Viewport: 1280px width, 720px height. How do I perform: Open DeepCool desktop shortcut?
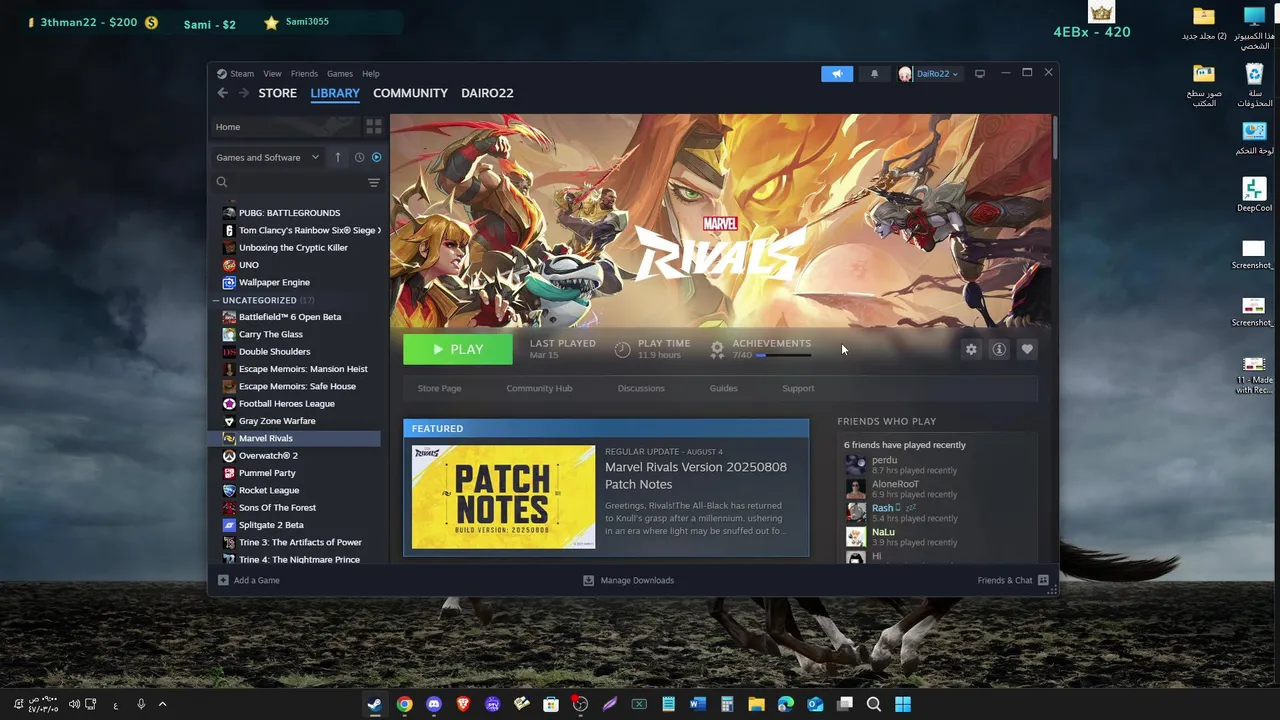(1254, 194)
